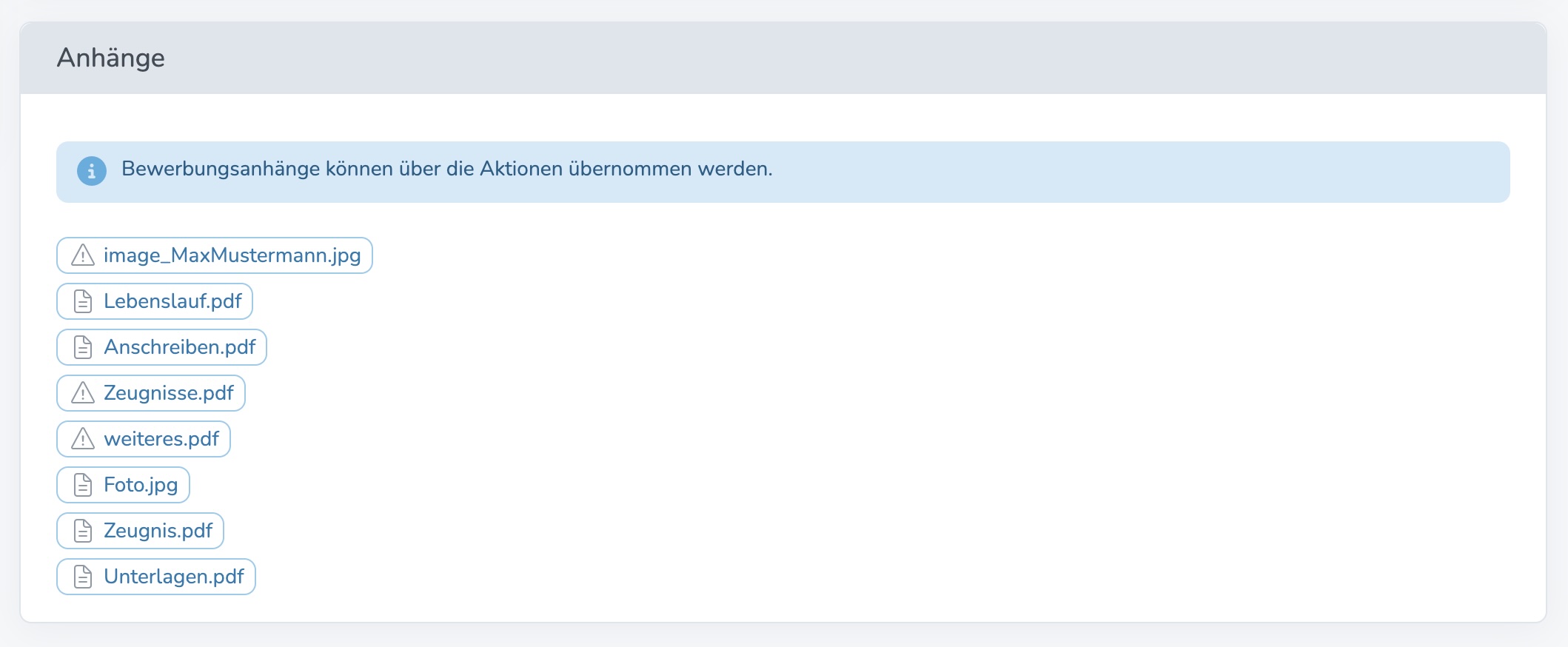The image size is (1568, 647).
Task: Open the attachment Anschreiben.pdf
Action: [180, 347]
